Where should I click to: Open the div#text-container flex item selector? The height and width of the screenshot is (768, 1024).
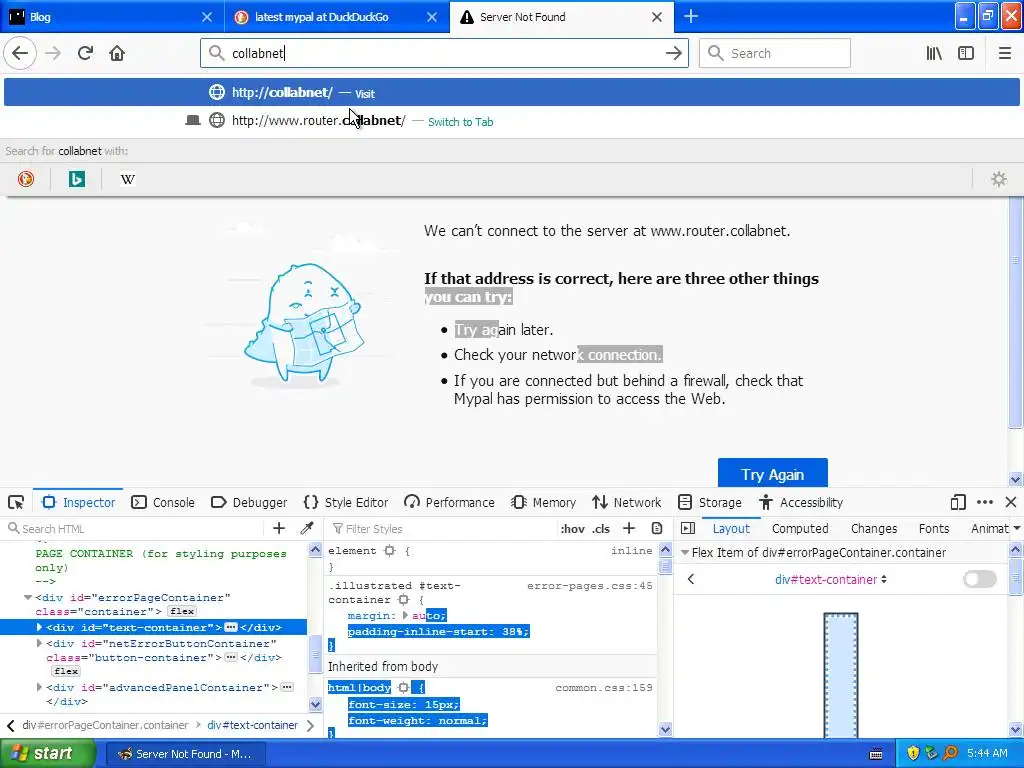(830, 579)
